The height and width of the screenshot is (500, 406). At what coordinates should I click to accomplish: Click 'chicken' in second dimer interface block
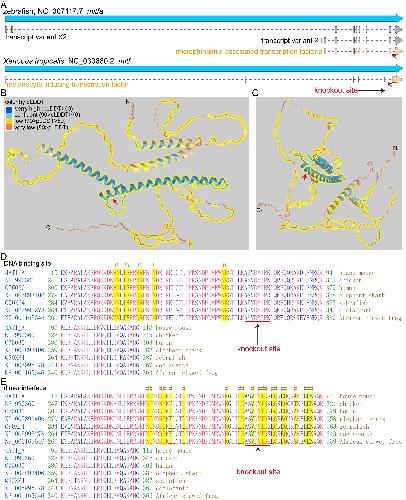[x=166, y=458]
